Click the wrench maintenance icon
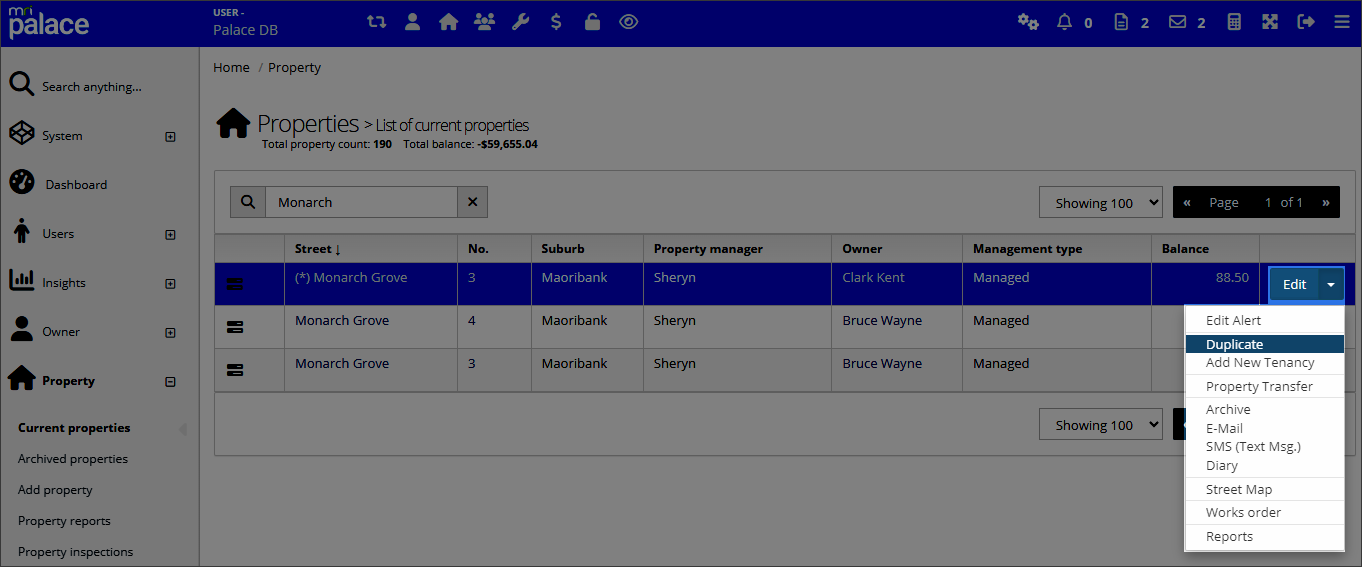Image resolution: width=1362 pixels, height=567 pixels. 520,21
